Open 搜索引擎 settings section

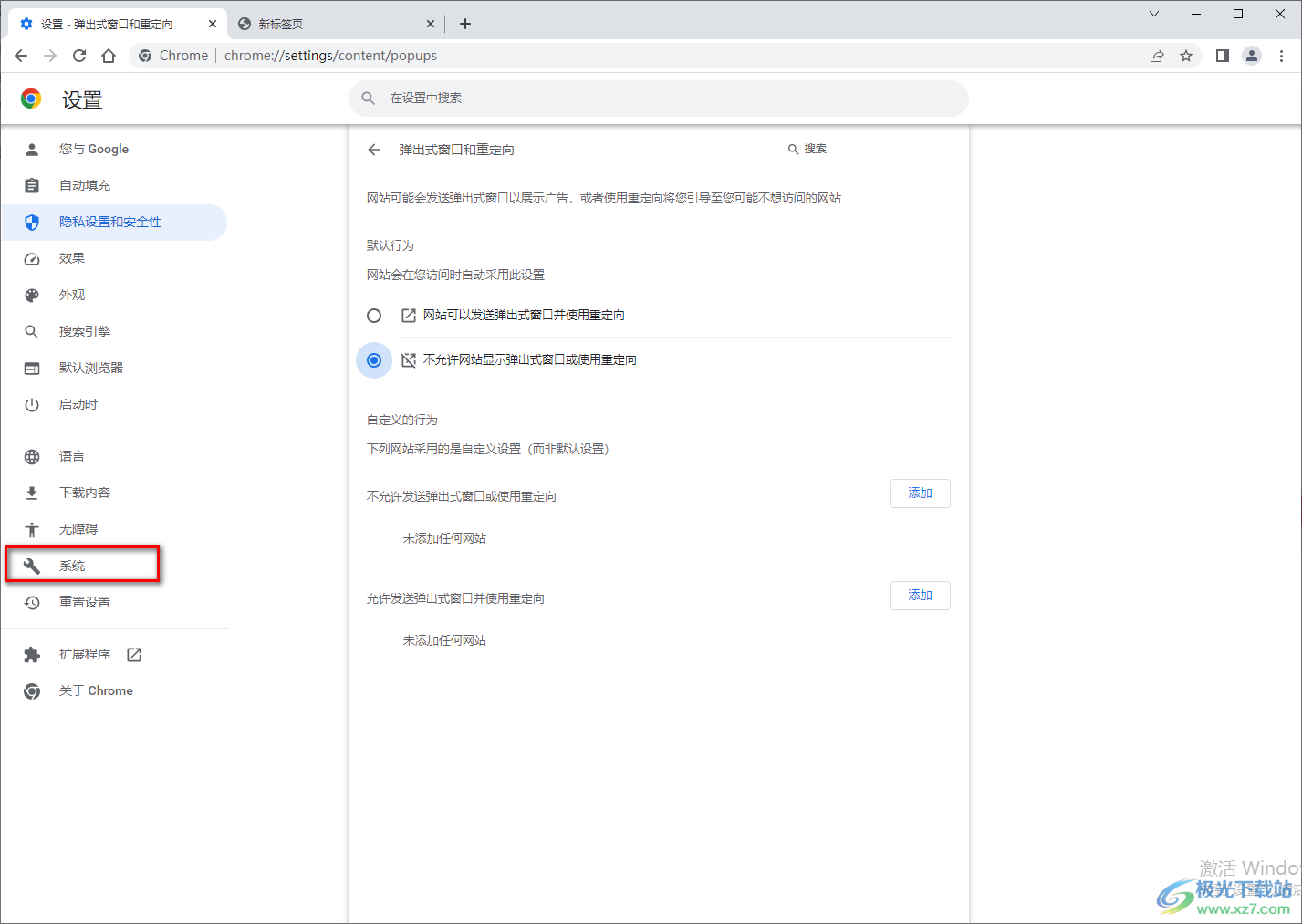(114, 332)
